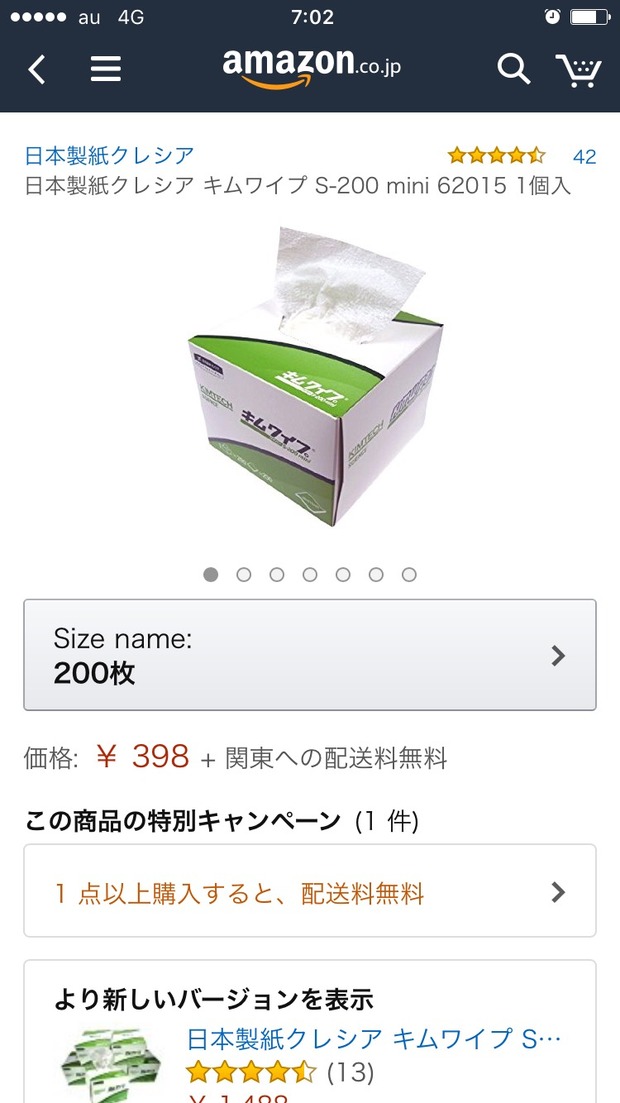Tap the back arrow icon
The width and height of the screenshot is (620, 1103).
click(37, 70)
